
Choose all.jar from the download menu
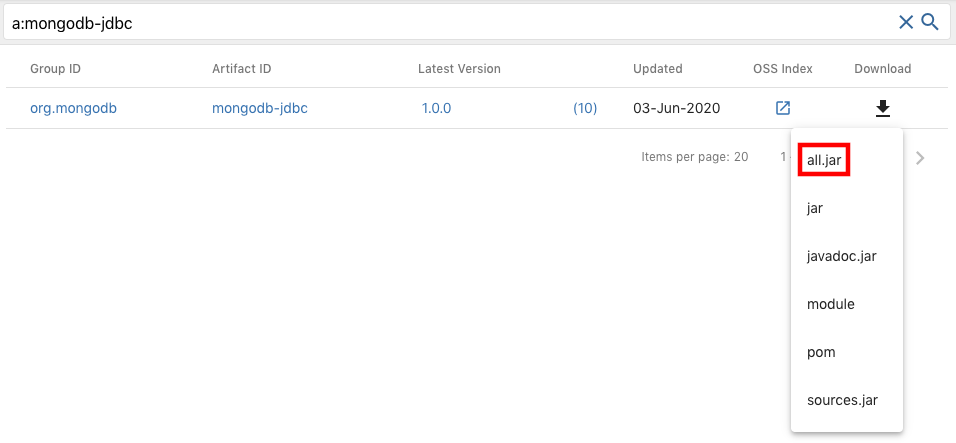824,161
